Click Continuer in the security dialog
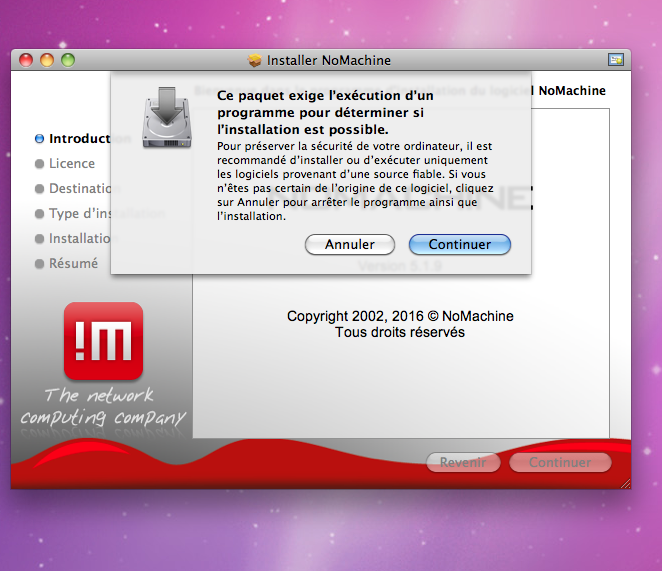The width and height of the screenshot is (662, 571). (459, 245)
